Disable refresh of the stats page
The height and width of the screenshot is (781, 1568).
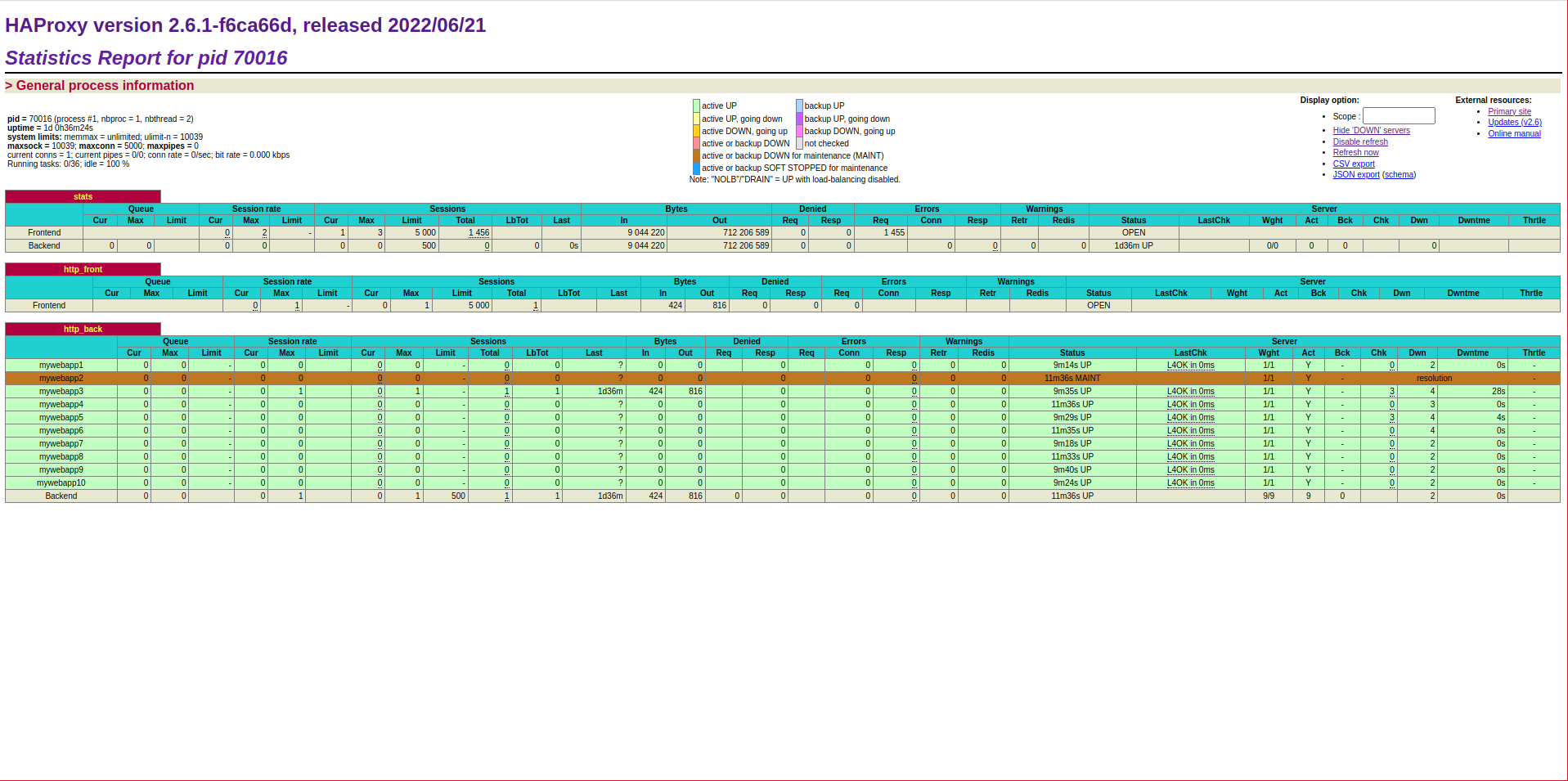[1359, 142]
